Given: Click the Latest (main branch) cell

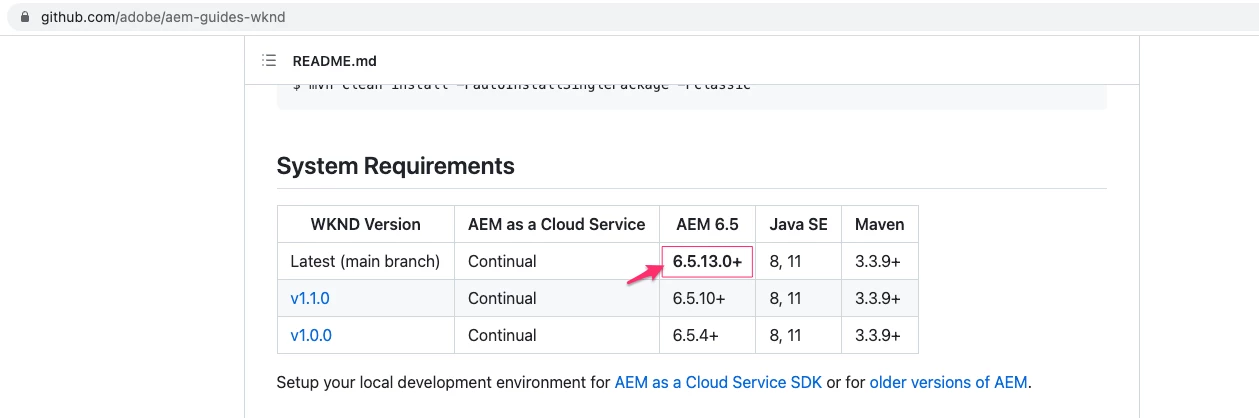Looking at the screenshot, I should click(x=365, y=261).
